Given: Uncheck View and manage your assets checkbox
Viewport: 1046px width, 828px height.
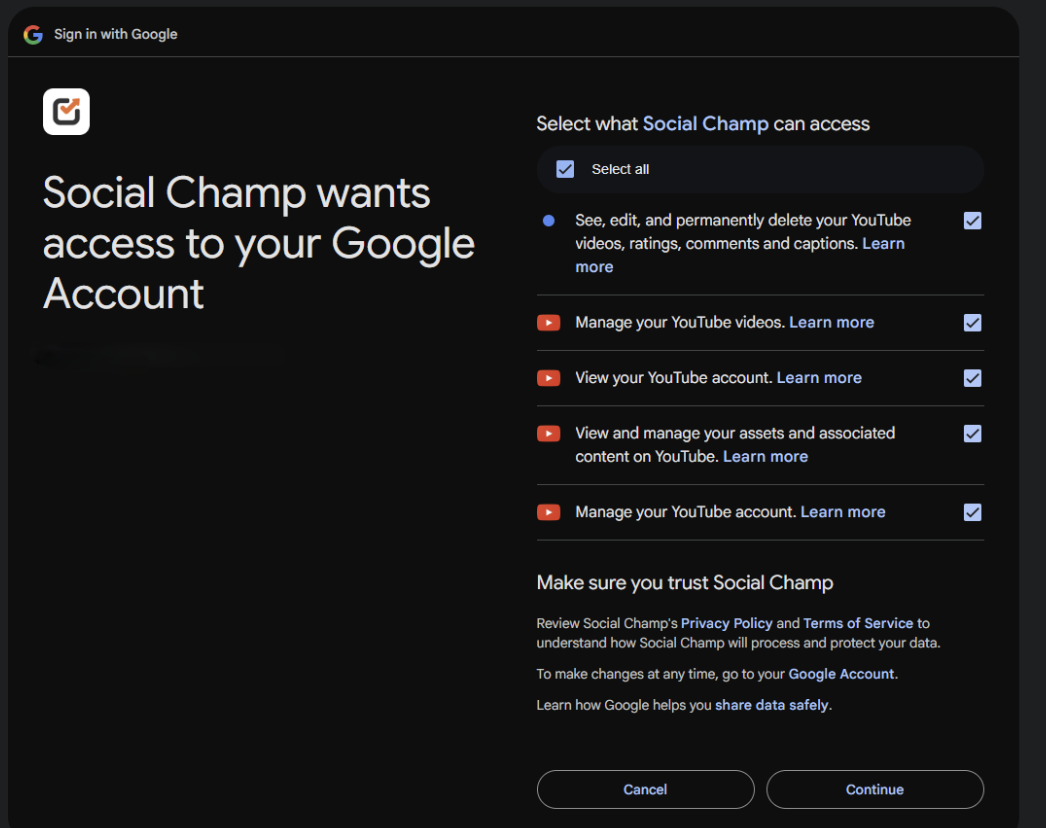Looking at the screenshot, I should click(972, 434).
